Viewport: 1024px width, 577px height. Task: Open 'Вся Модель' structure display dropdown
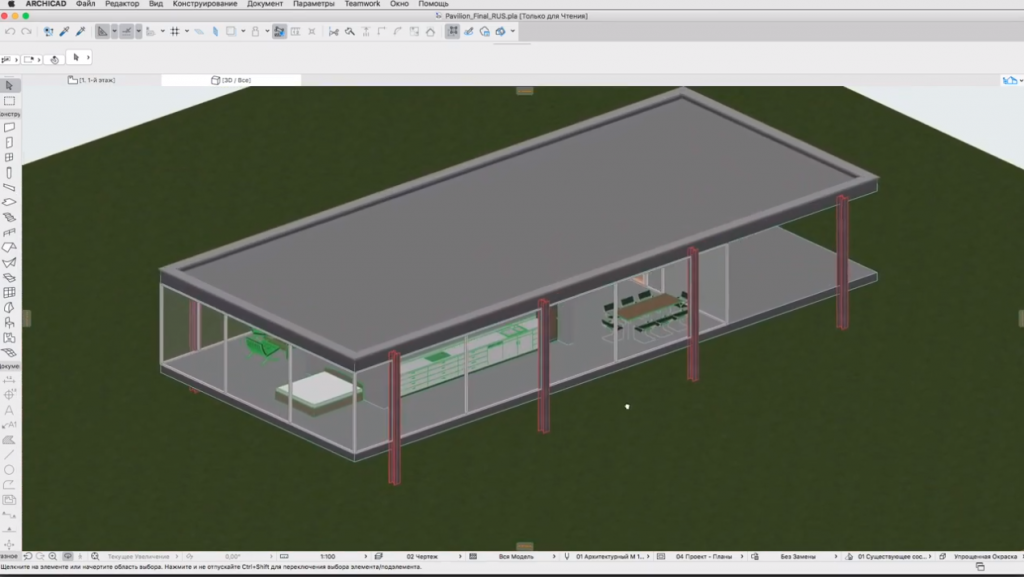pyautogui.click(x=516, y=557)
